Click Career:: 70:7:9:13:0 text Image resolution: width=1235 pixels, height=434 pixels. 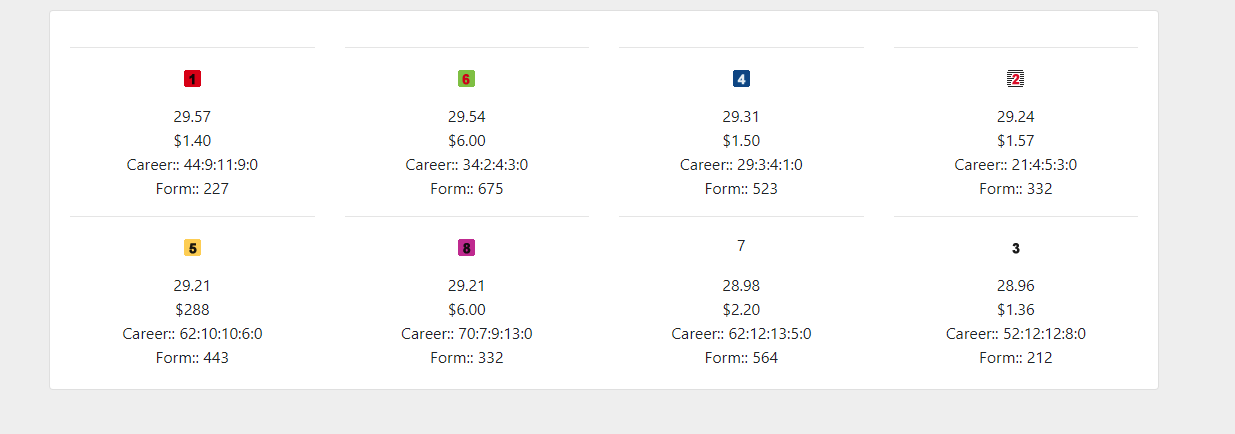coord(466,333)
